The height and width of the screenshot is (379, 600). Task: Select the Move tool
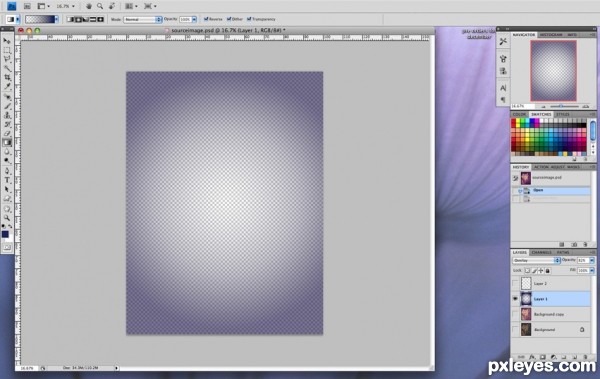7,41
